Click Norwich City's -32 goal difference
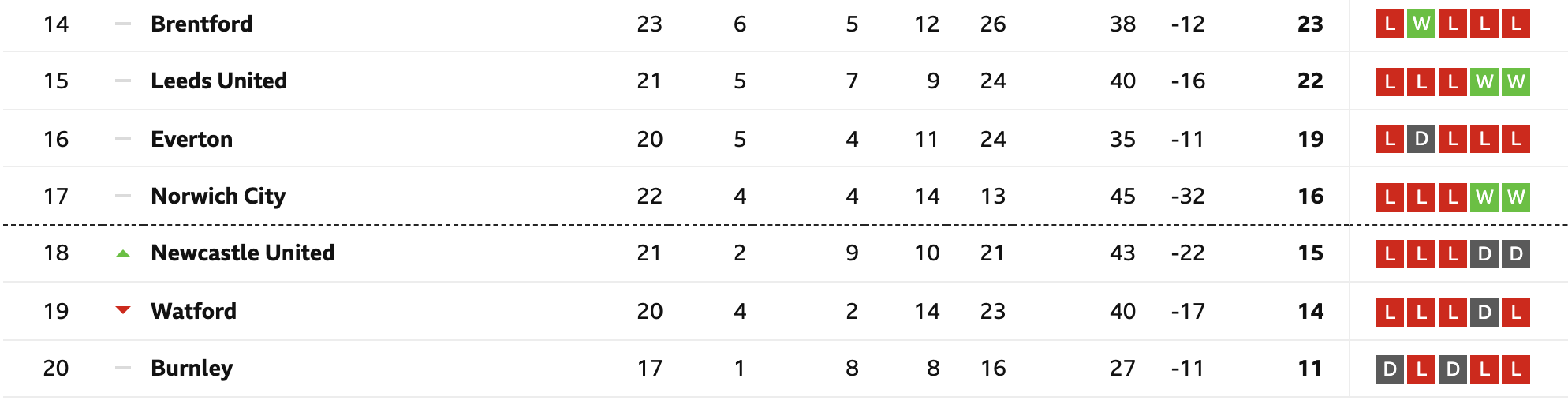 pyautogui.click(x=1188, y=197)
